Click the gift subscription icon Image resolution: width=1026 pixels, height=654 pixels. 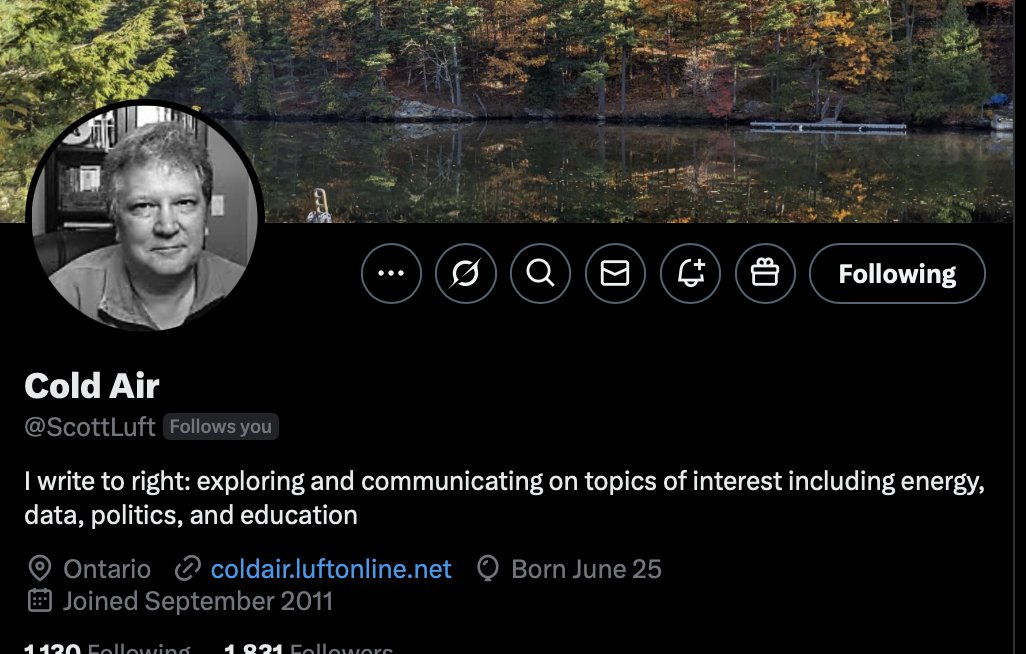[765, 274]
